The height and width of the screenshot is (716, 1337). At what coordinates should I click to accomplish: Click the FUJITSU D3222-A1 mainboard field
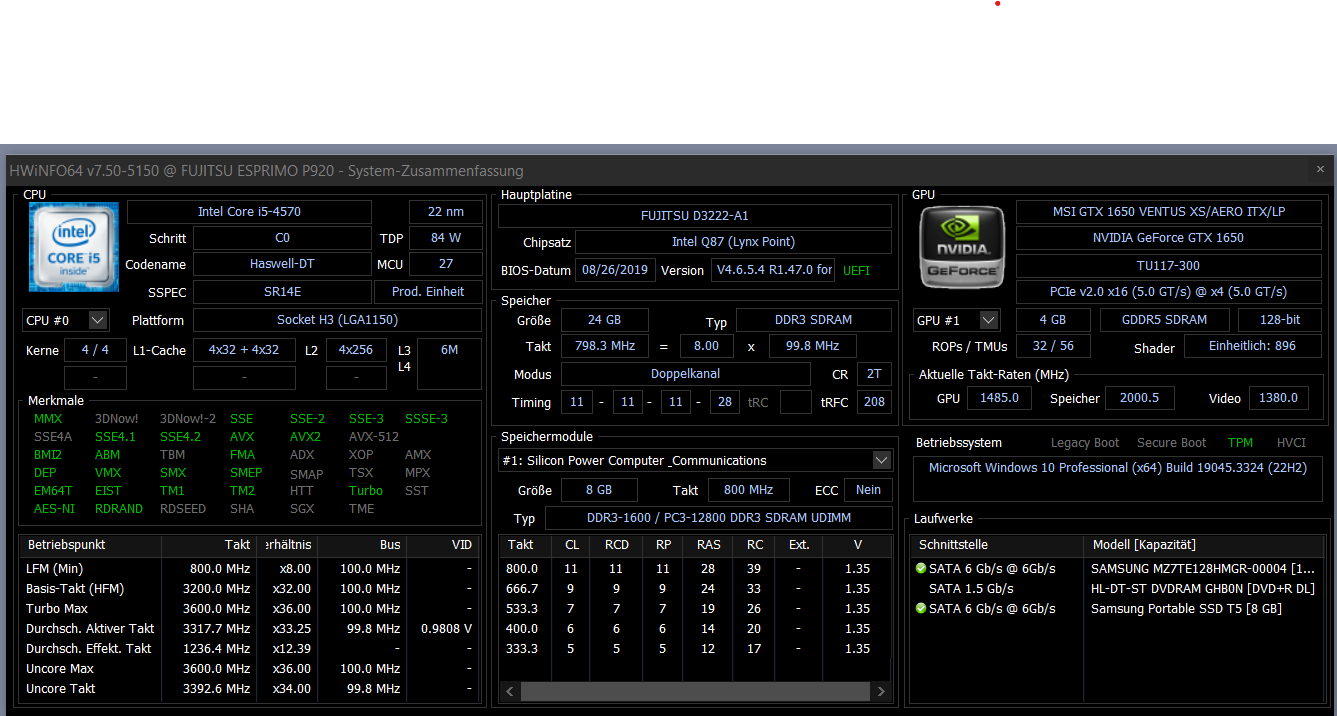tap(694, 216)
